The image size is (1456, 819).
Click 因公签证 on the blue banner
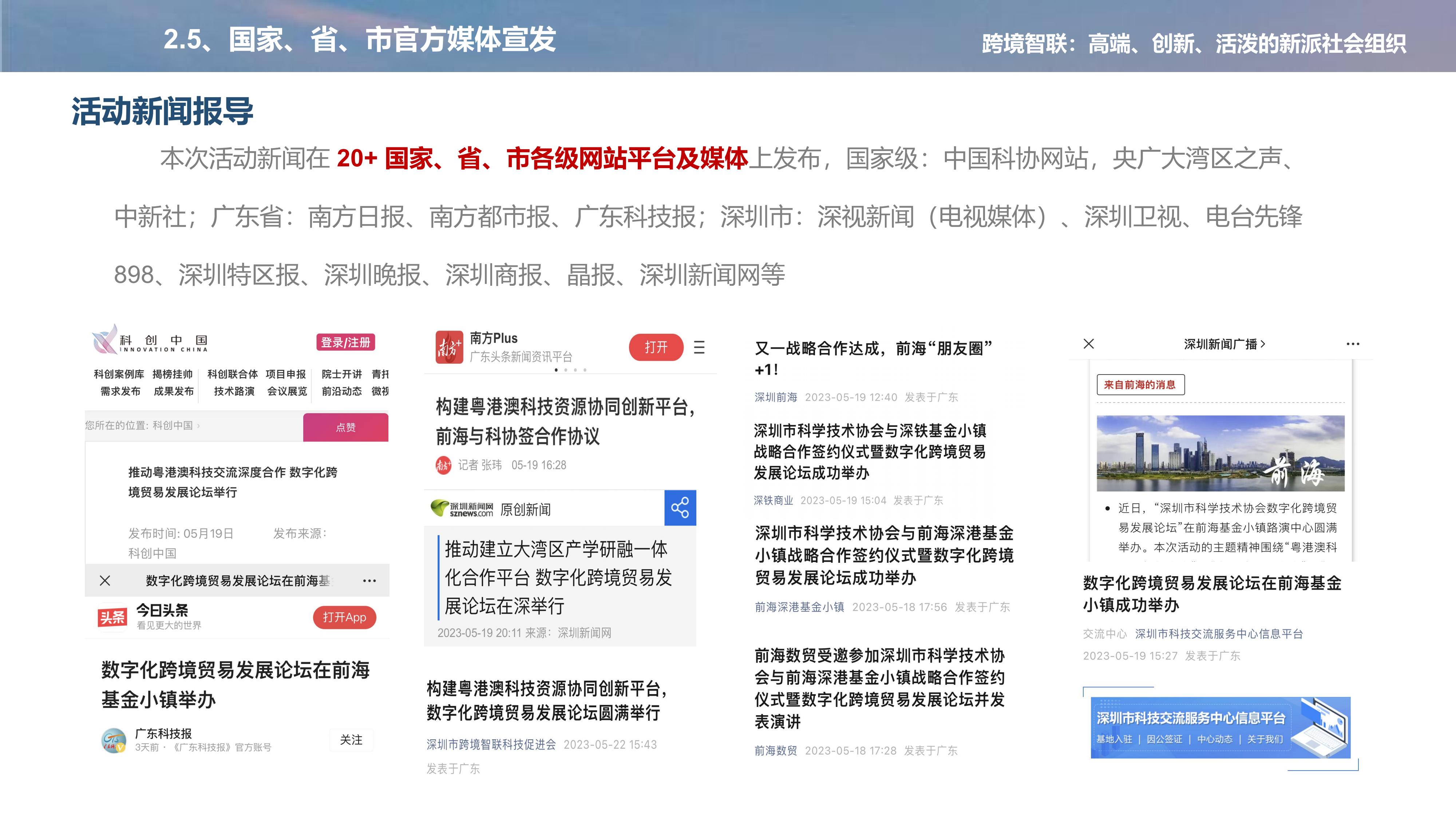(x=1164, y=739)
